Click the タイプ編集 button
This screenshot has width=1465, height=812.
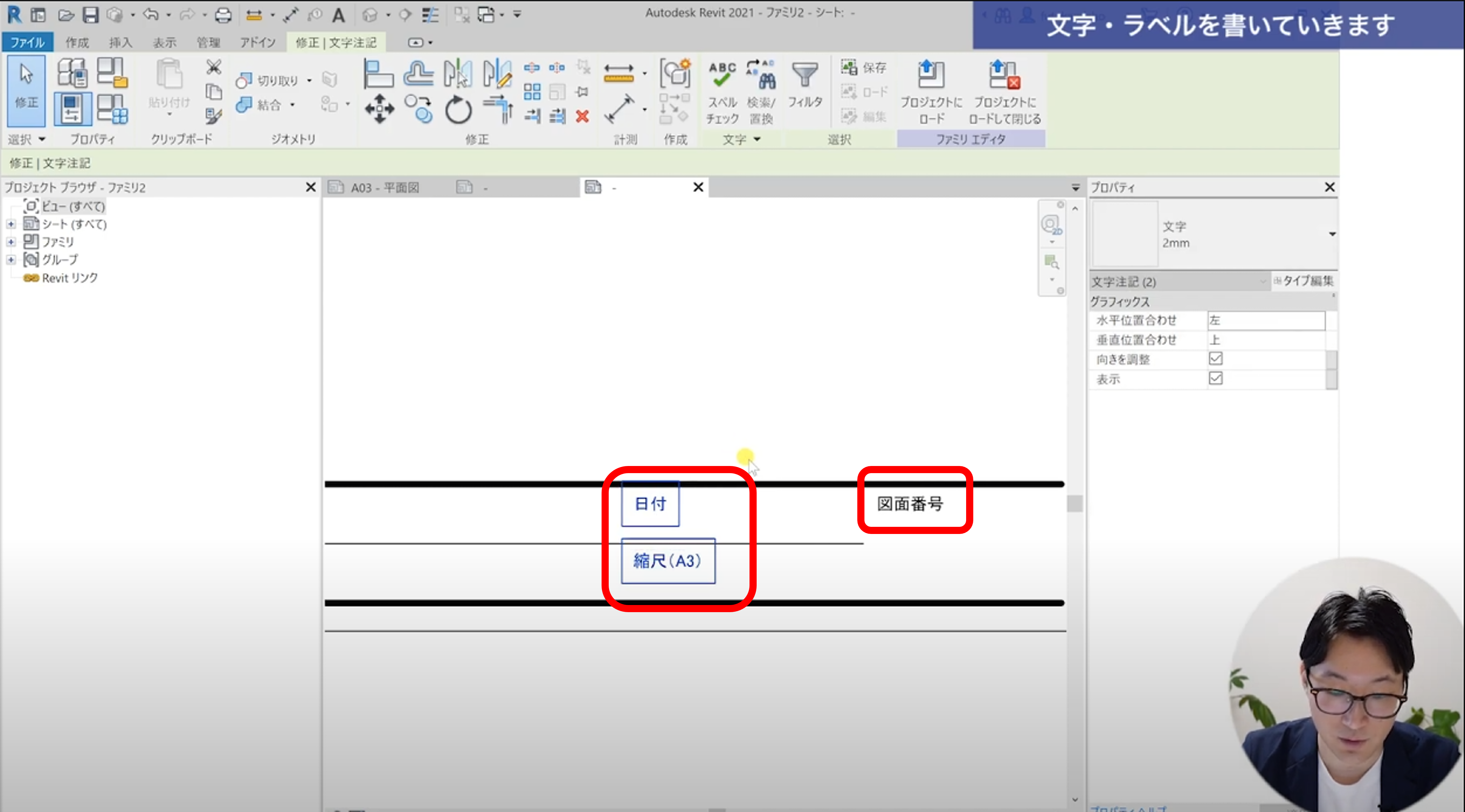click(x=1303, y=281)
